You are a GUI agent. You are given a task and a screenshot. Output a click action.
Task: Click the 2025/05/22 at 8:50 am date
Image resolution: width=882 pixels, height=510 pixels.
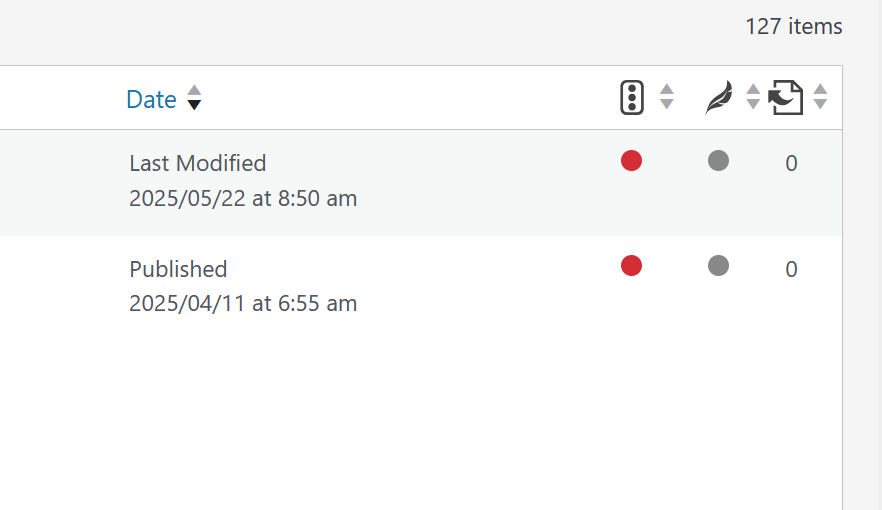click(x=243, y=198)
